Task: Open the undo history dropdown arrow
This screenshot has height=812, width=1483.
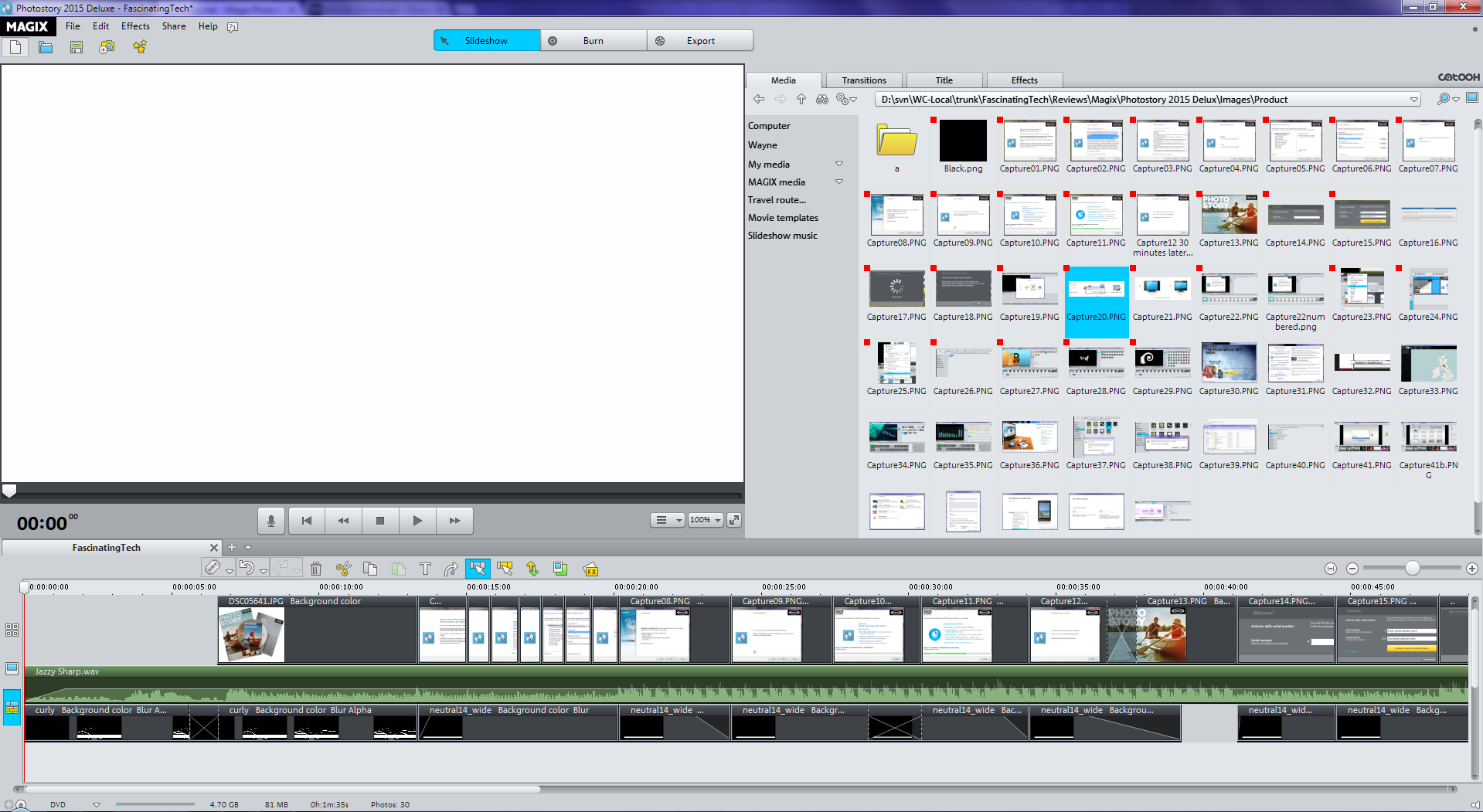Action: point(264,572)
